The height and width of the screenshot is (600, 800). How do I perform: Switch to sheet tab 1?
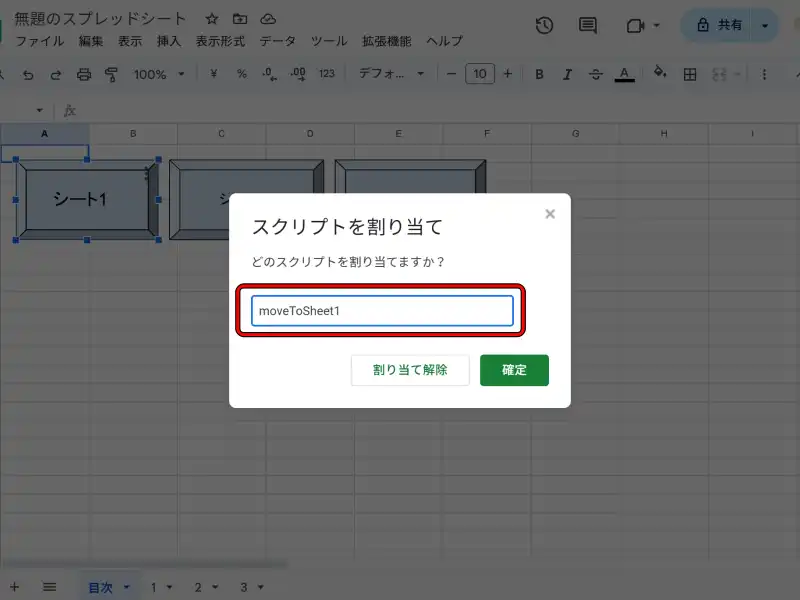click(x=154, y=587)
